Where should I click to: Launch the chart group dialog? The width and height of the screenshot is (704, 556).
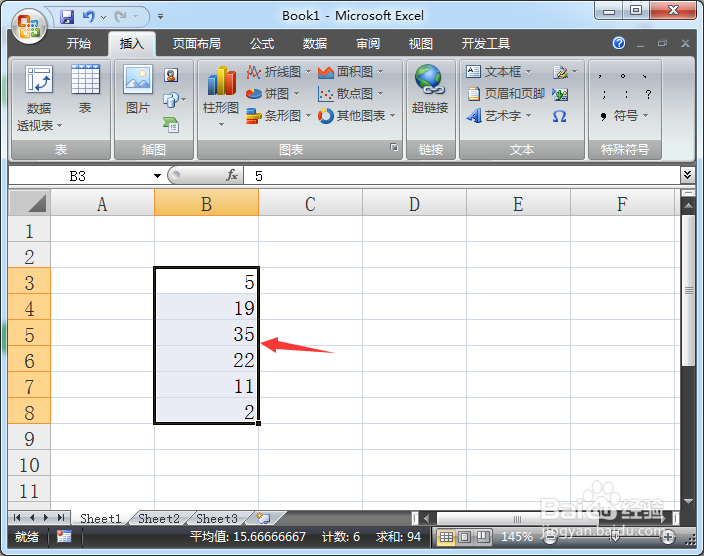tap(394, 147)
